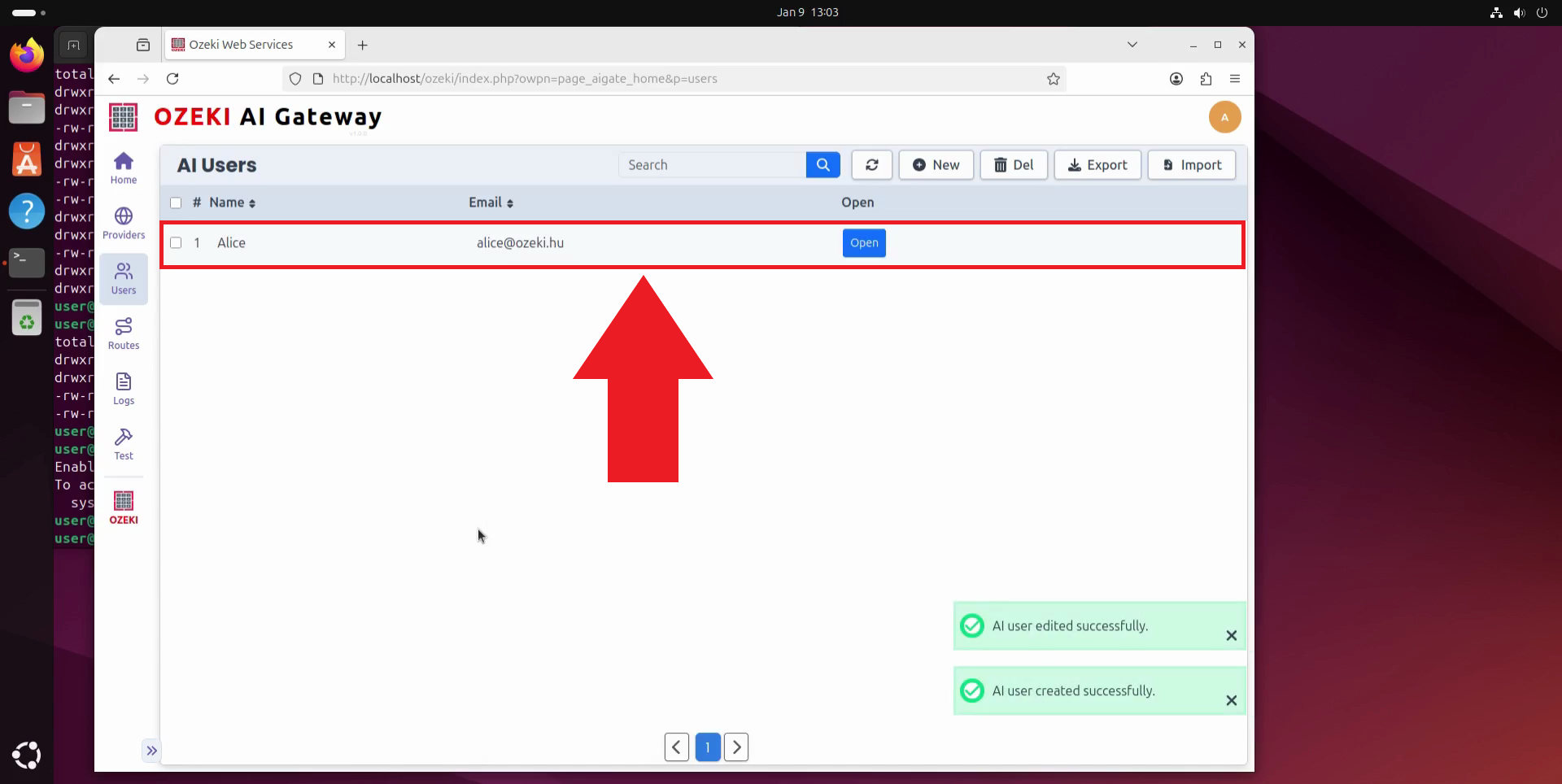Open the orange user avatar menu

click(x=1224, y=117)
